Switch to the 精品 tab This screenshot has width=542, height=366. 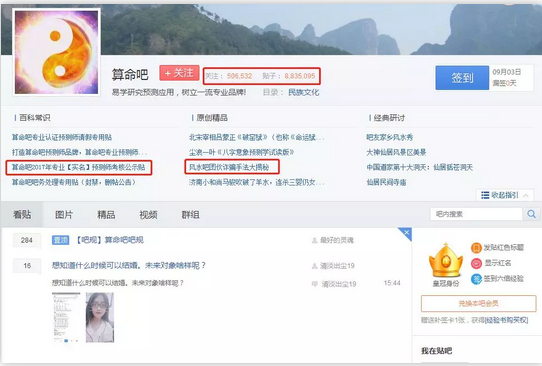pyautogui.click(x=106, y=215)
